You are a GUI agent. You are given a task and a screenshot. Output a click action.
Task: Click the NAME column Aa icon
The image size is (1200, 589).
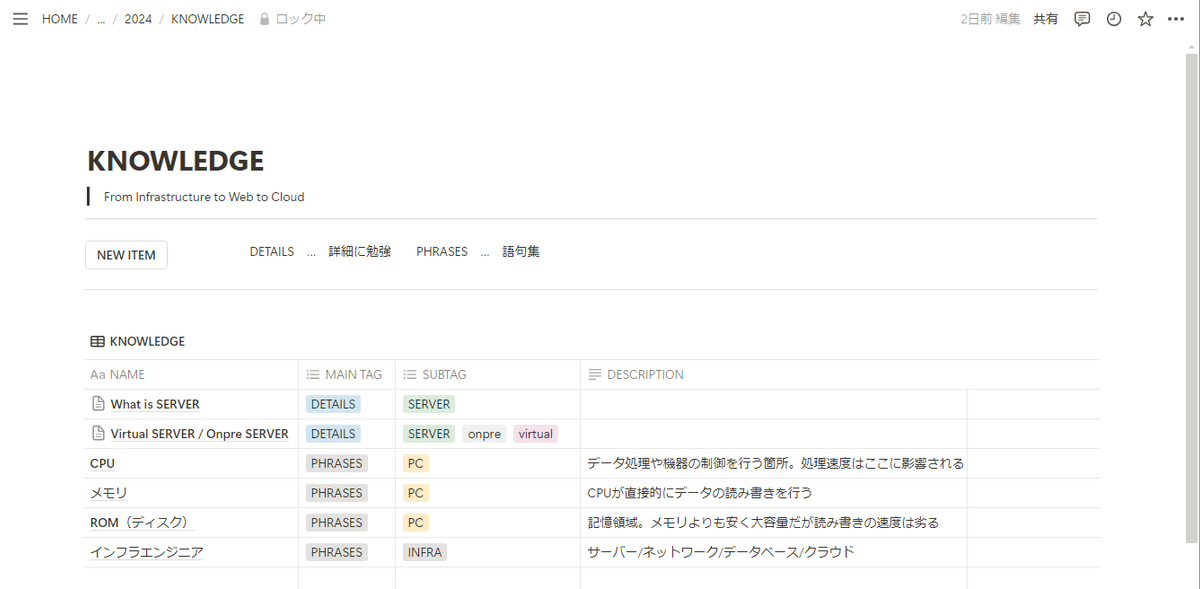coord(97,375)
